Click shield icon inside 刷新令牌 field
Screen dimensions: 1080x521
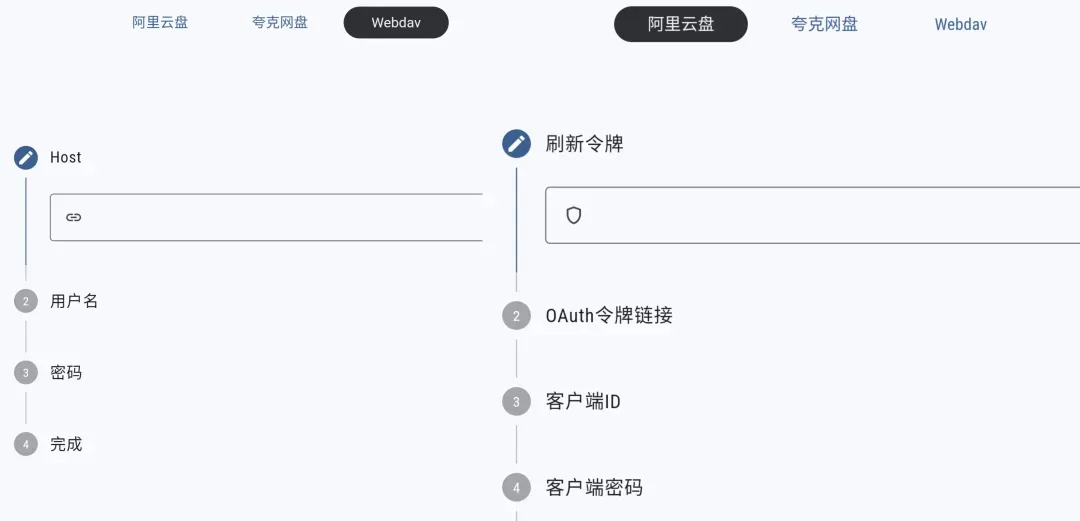tap(574, 215)
